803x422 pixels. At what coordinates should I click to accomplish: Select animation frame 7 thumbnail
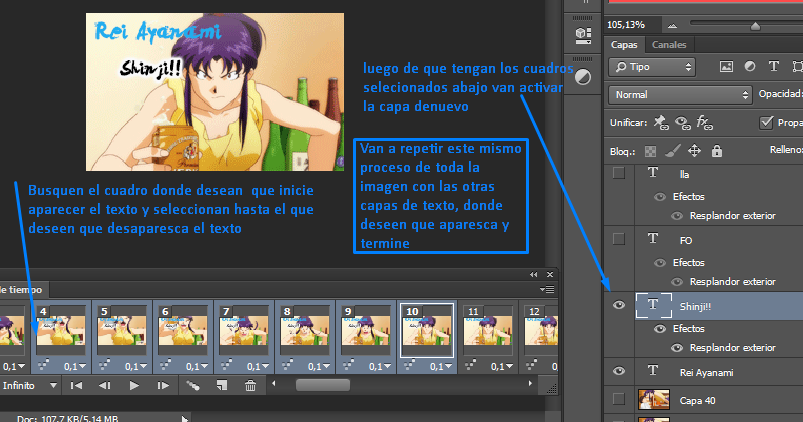click(244, 330)
